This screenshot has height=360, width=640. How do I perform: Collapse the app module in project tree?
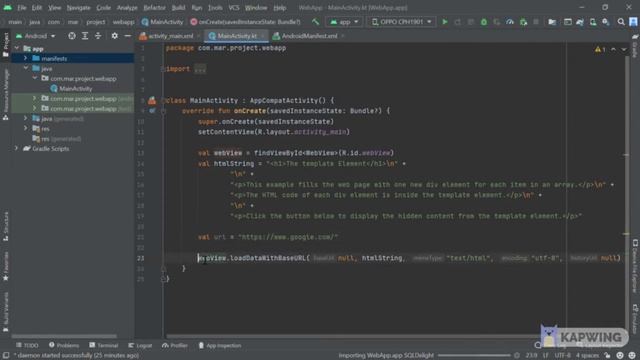(x=17, y=48)
